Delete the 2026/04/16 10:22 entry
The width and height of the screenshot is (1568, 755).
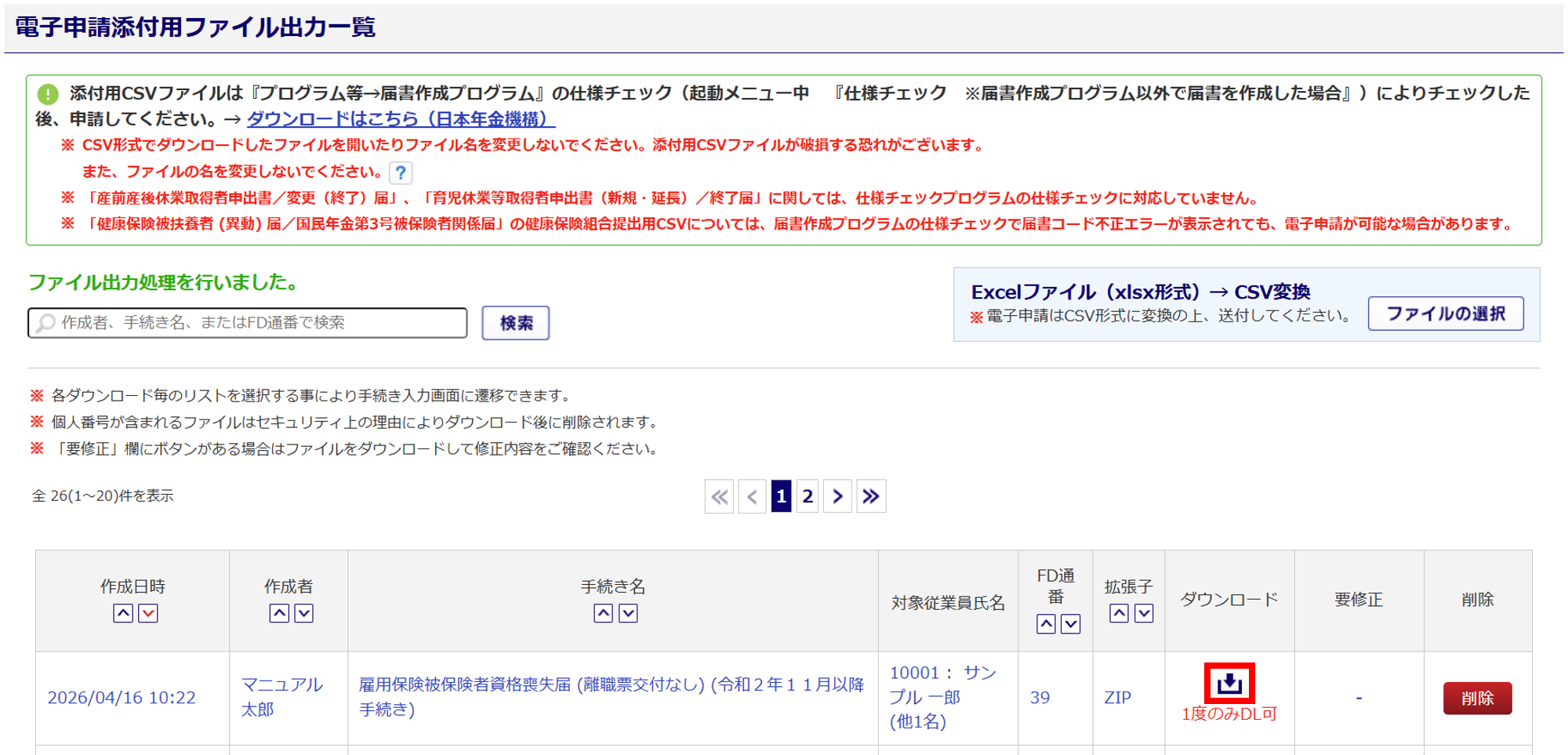click(x=1477, y=698)
